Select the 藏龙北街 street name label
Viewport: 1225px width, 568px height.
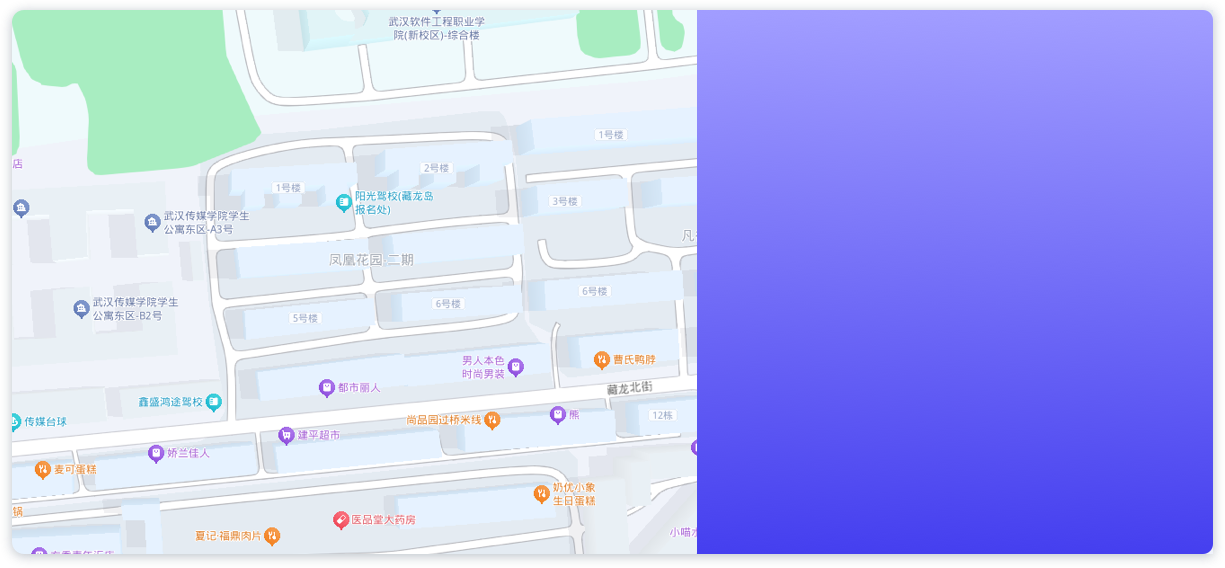click(x=629, y=388)
